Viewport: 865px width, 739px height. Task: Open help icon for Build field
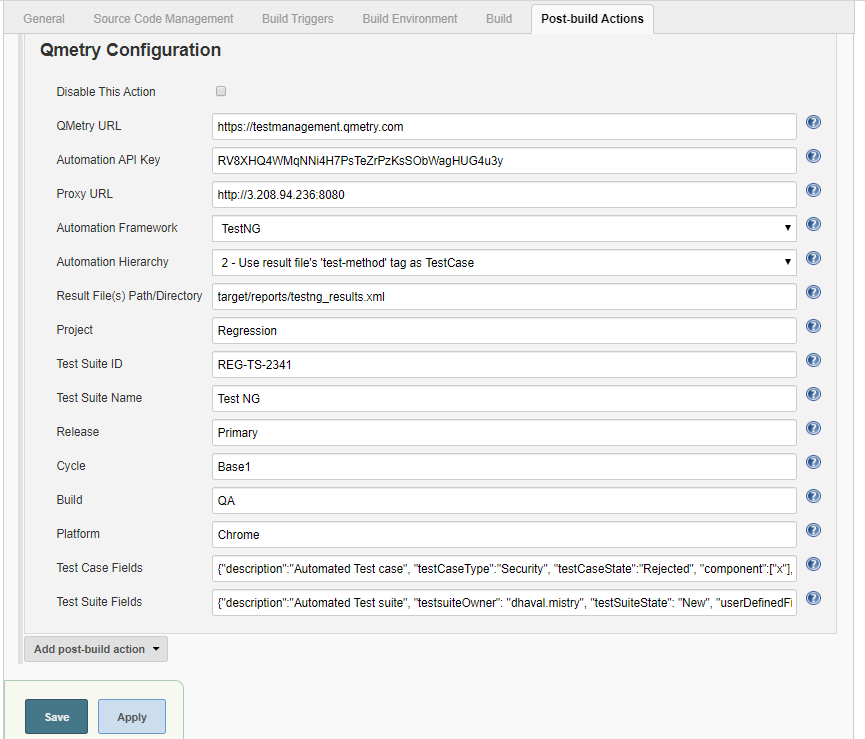(813, 496)
